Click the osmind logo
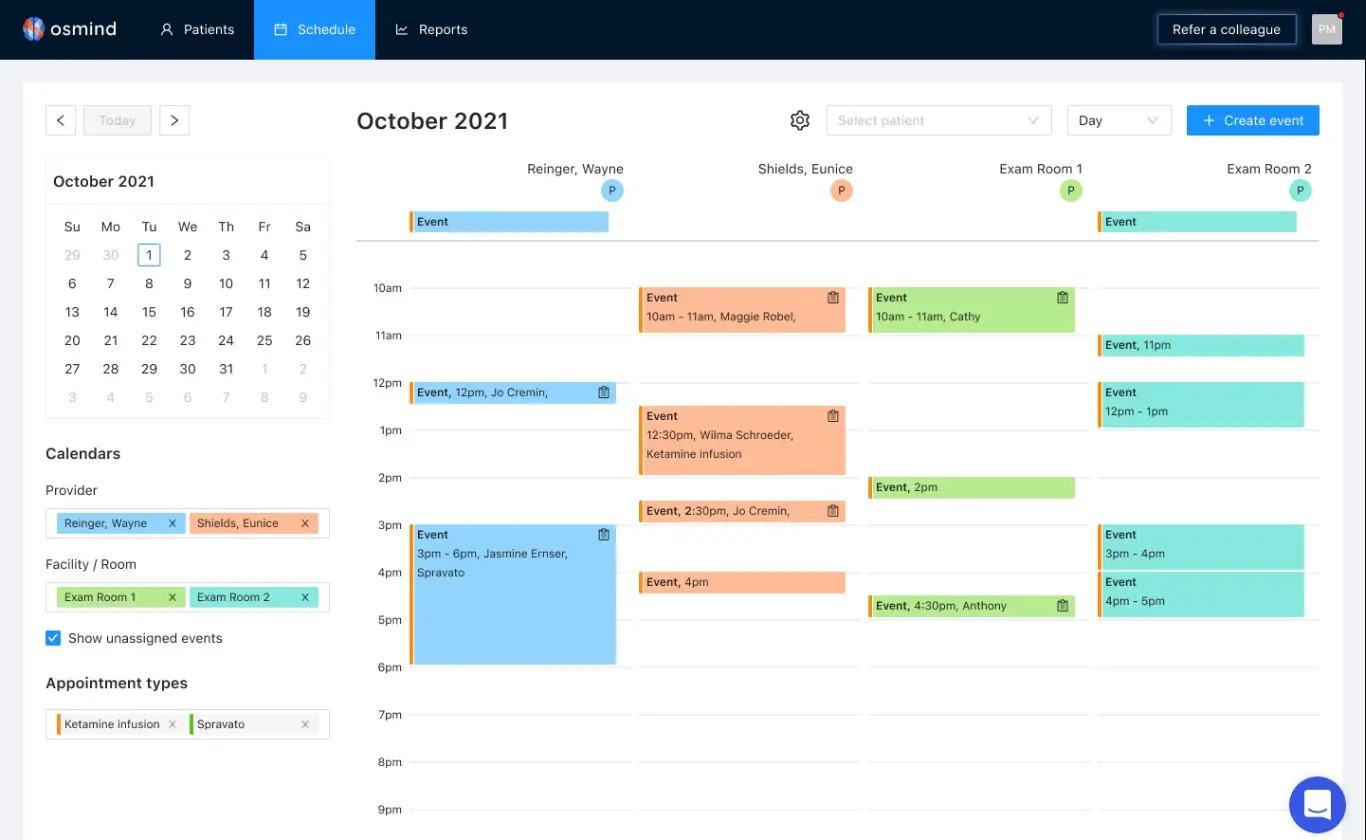1366x840 pixels. (68, 28)
